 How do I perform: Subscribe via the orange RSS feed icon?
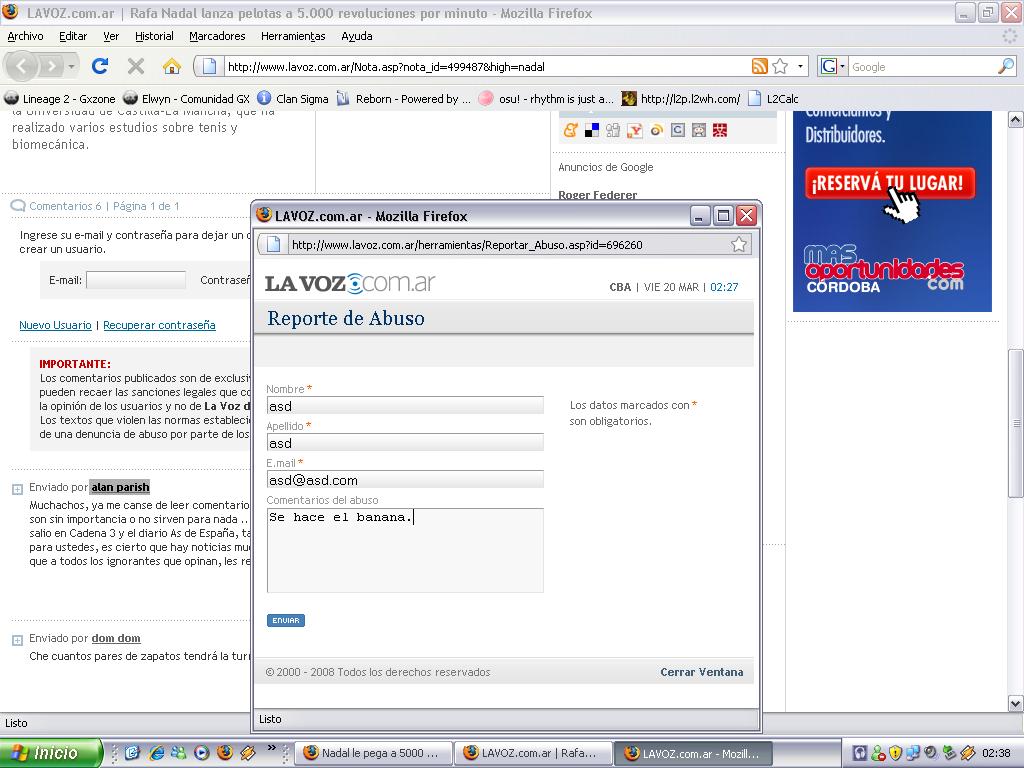[760, 66]
